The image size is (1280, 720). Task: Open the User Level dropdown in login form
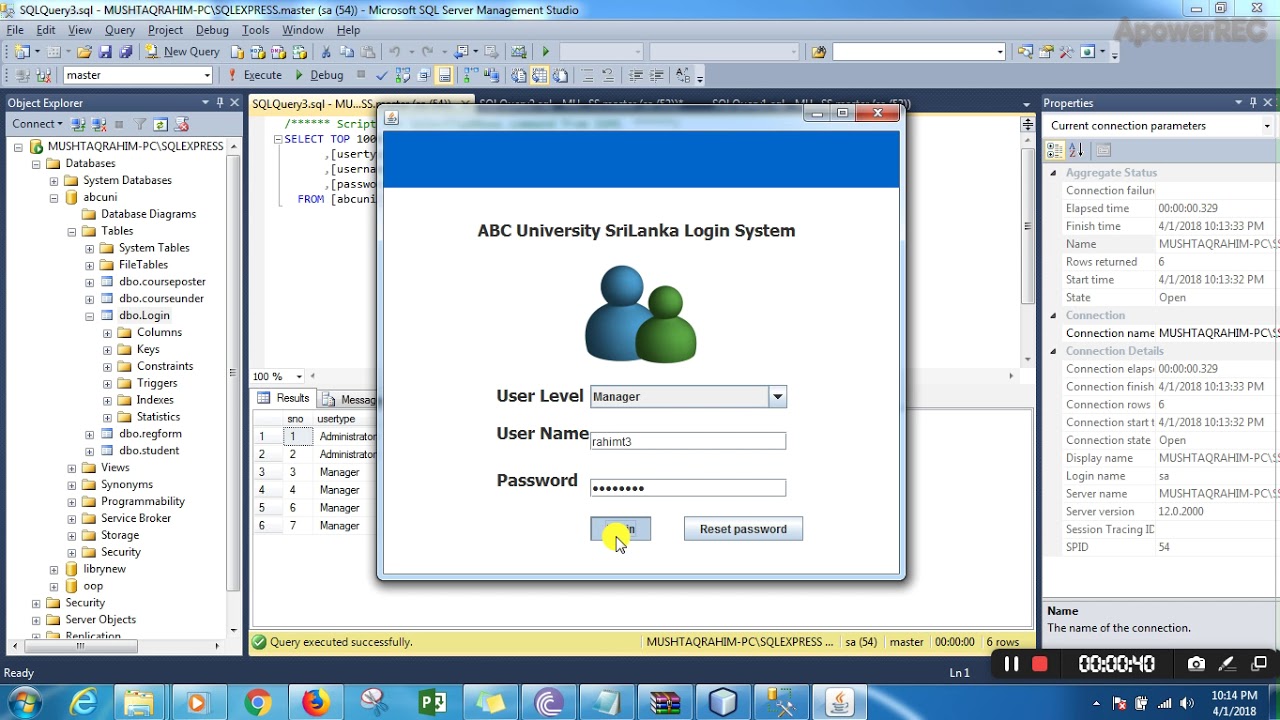click(777, 397)
